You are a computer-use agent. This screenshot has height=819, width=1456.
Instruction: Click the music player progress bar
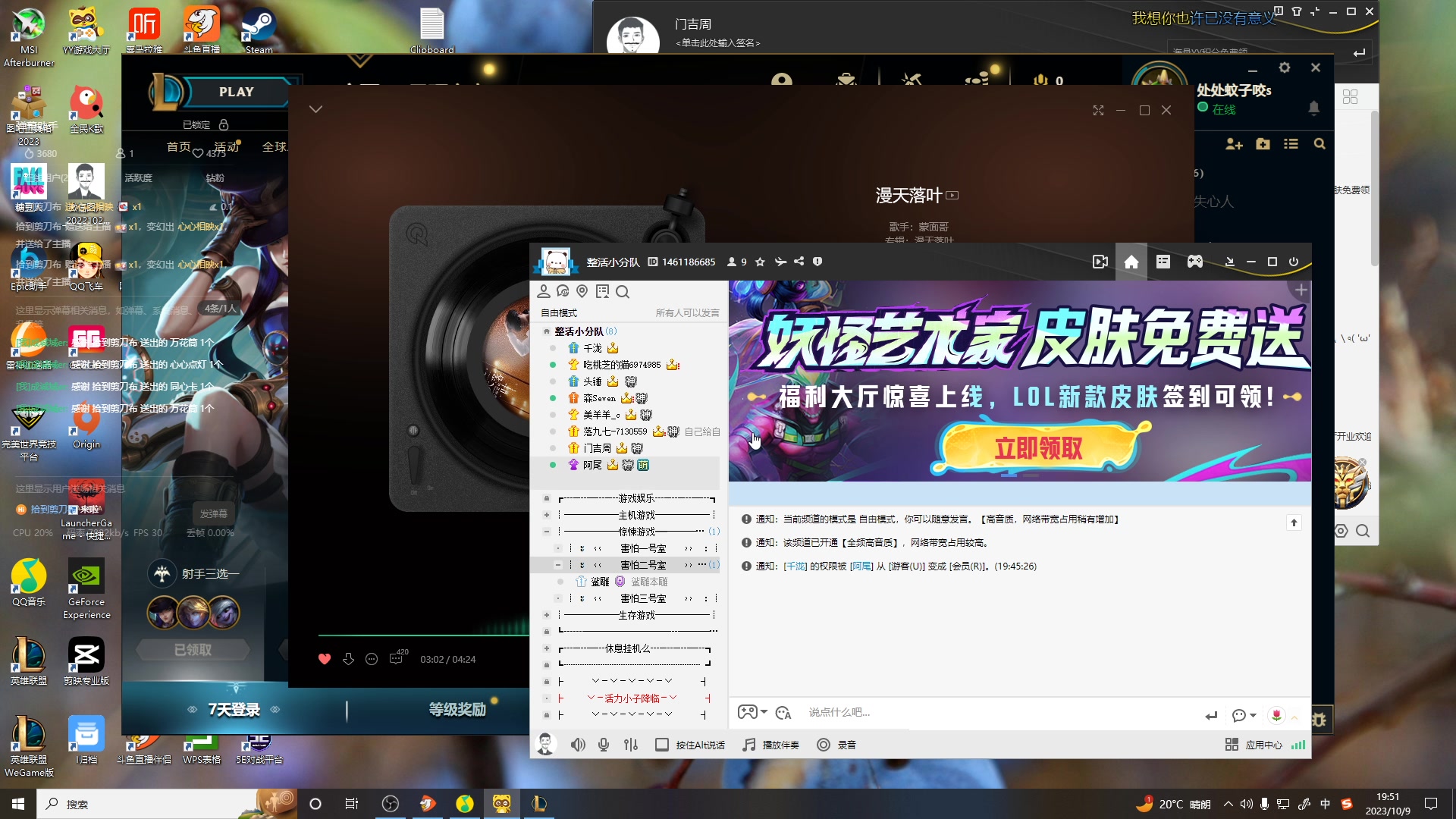[x=424, y=635]
